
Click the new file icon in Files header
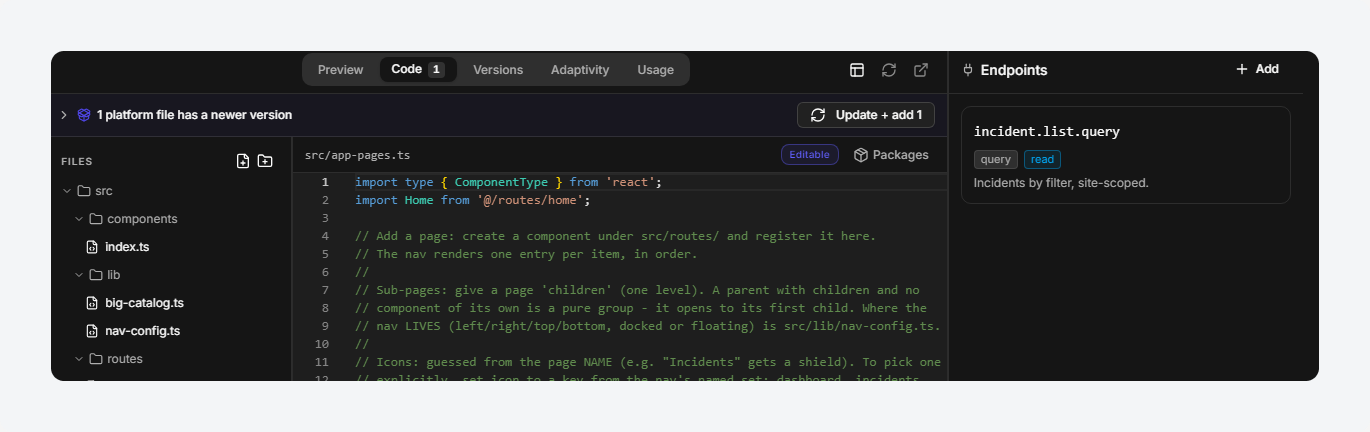tap(243, 161)
